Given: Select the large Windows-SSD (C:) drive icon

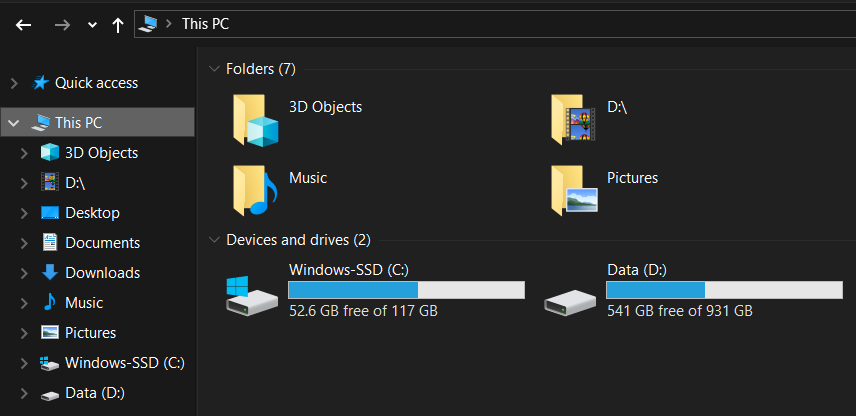Looking at the screenshot, I should [252, 295].
